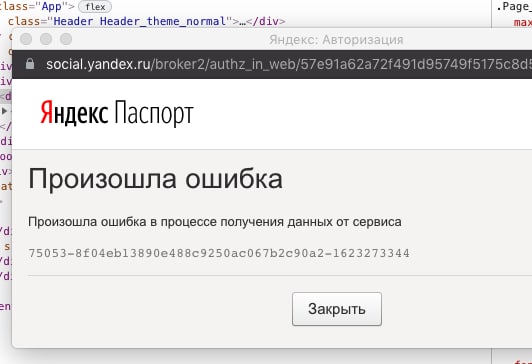Click the flex badge in DevTools
Image resolution: width=532 pixels, height=364 pixels.
pos(95,6)
